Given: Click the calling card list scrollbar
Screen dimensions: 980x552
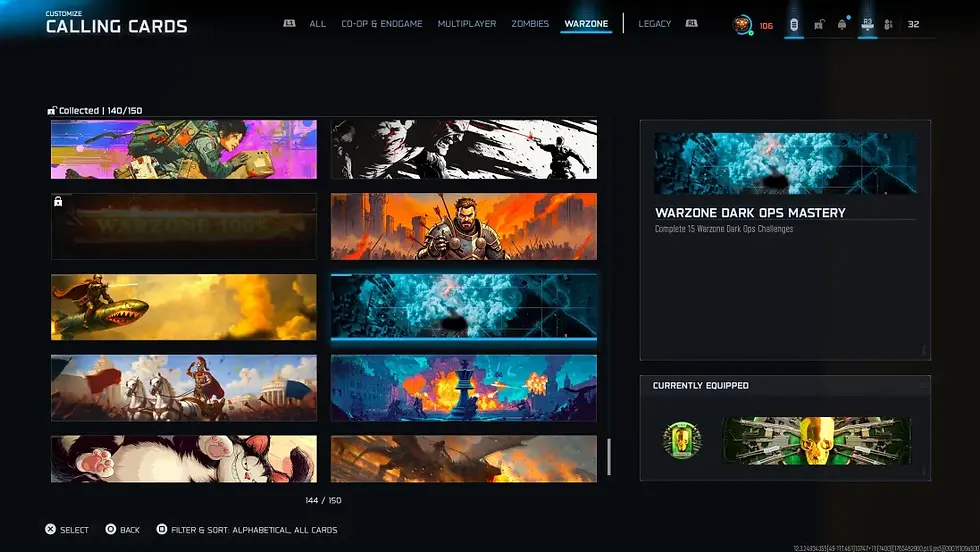Looking at the screenshot, I should [609, 456].
